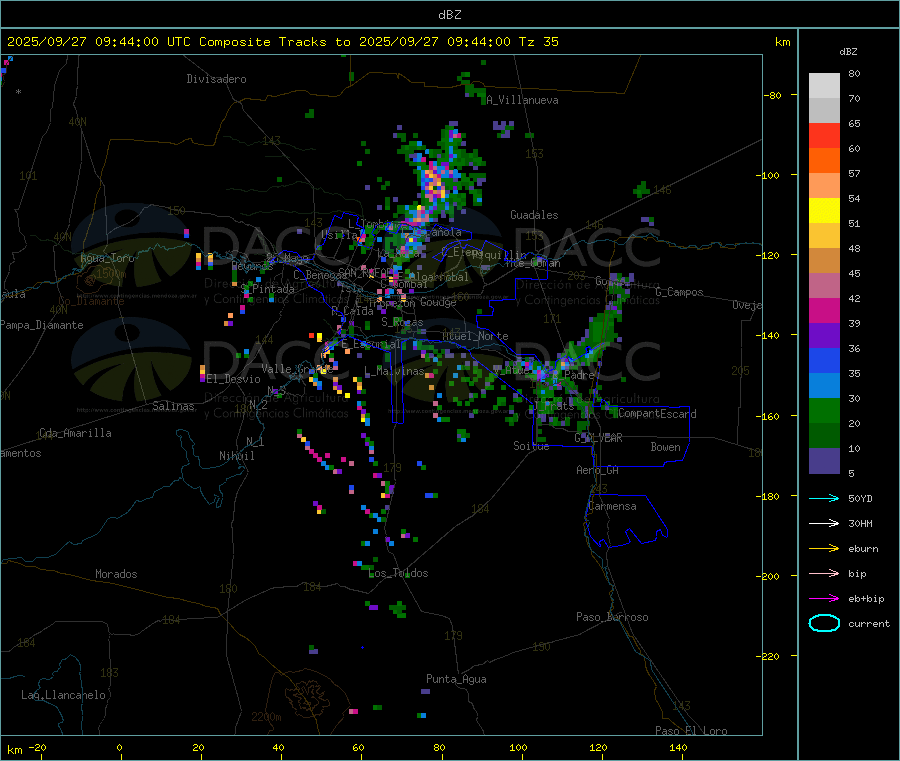Click the magenta eb+bip arrow legend icon

click(824, 598)
